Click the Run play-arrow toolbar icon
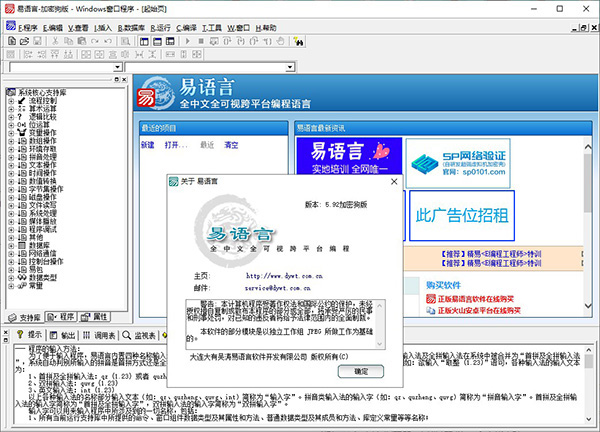 click(188, 41)
